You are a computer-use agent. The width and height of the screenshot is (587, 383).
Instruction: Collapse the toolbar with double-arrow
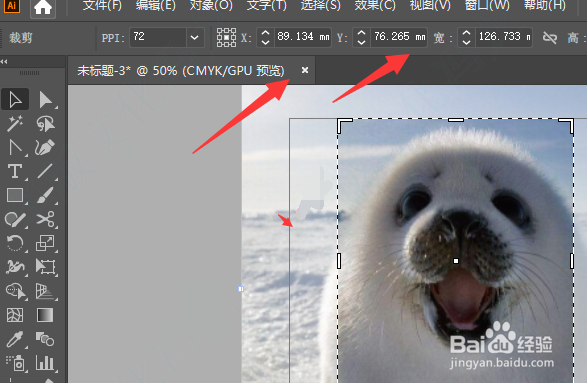pyautogui.click(x=4, y=61)
